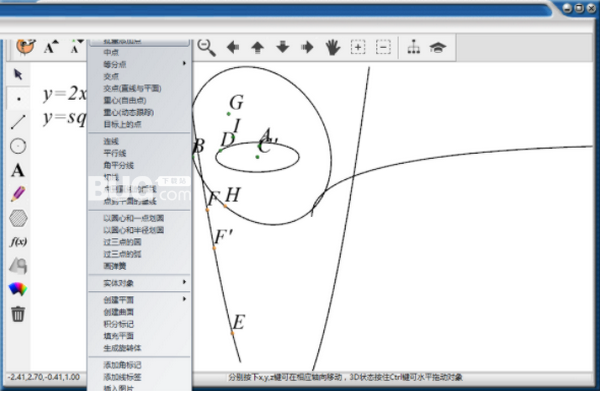
Task: Select the circle tool
Action: pyautogui.click(x=18, y=146)
